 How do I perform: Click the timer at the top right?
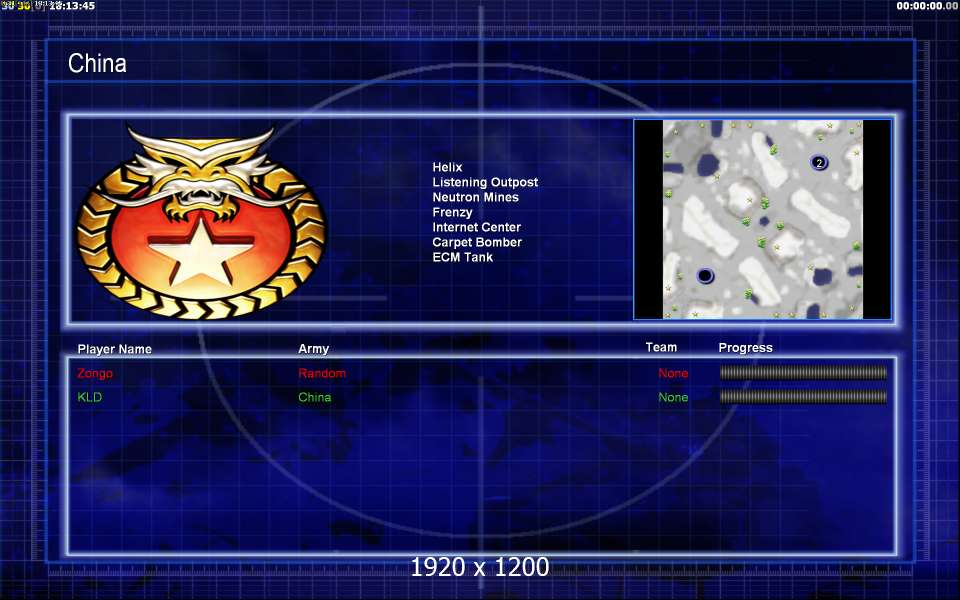[x=926, y=6]
